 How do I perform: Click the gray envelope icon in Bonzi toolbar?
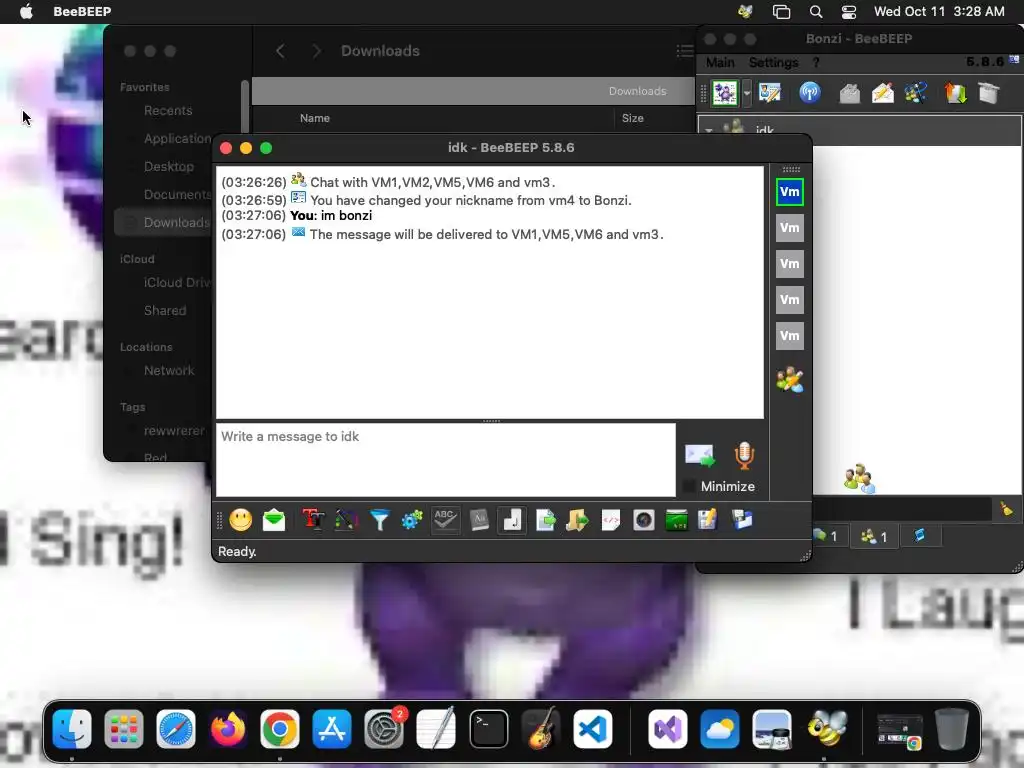click(x=850, y=93)
